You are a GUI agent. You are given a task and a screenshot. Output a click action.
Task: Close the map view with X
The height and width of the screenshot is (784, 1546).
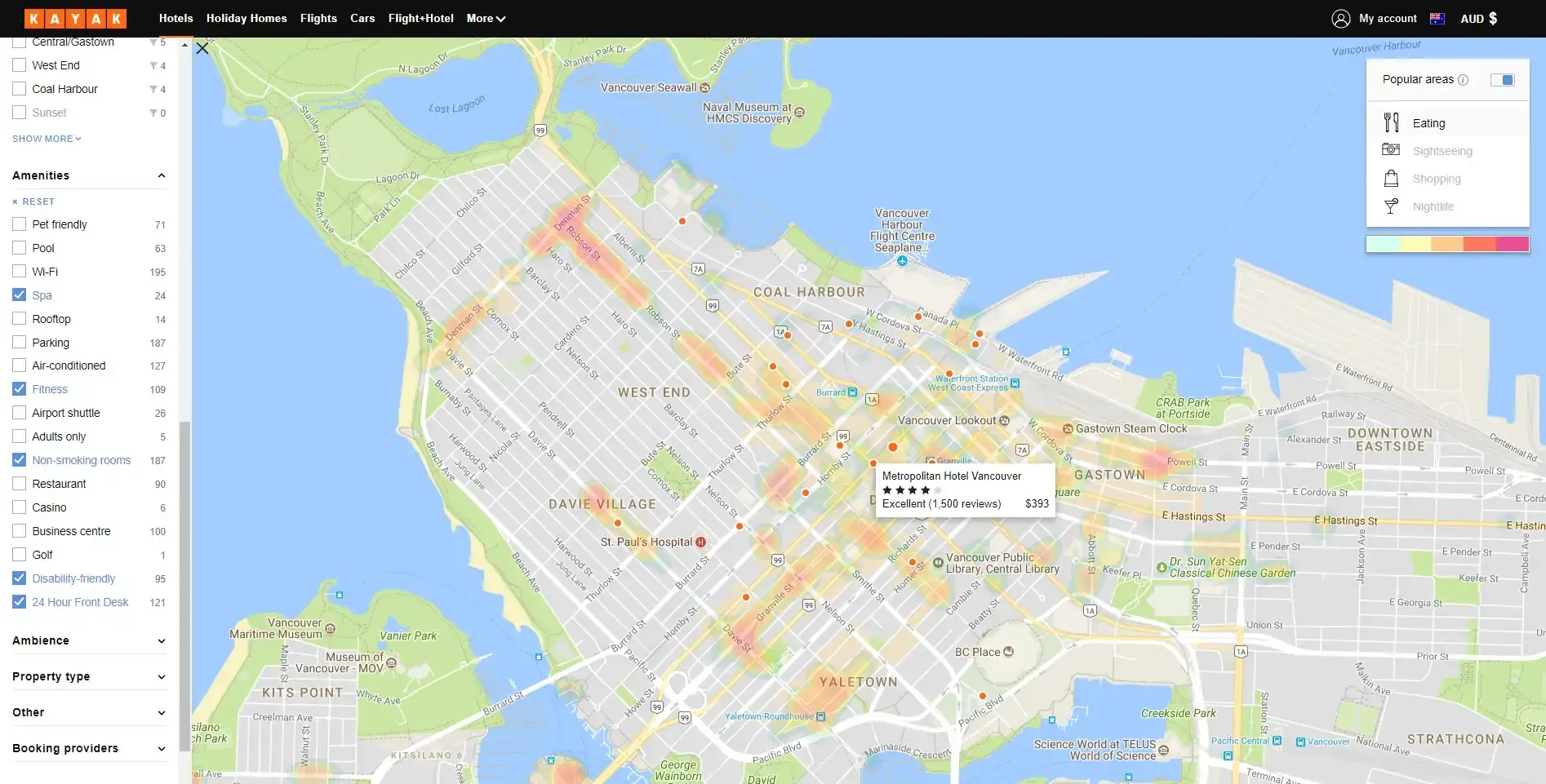coord(202,49)
